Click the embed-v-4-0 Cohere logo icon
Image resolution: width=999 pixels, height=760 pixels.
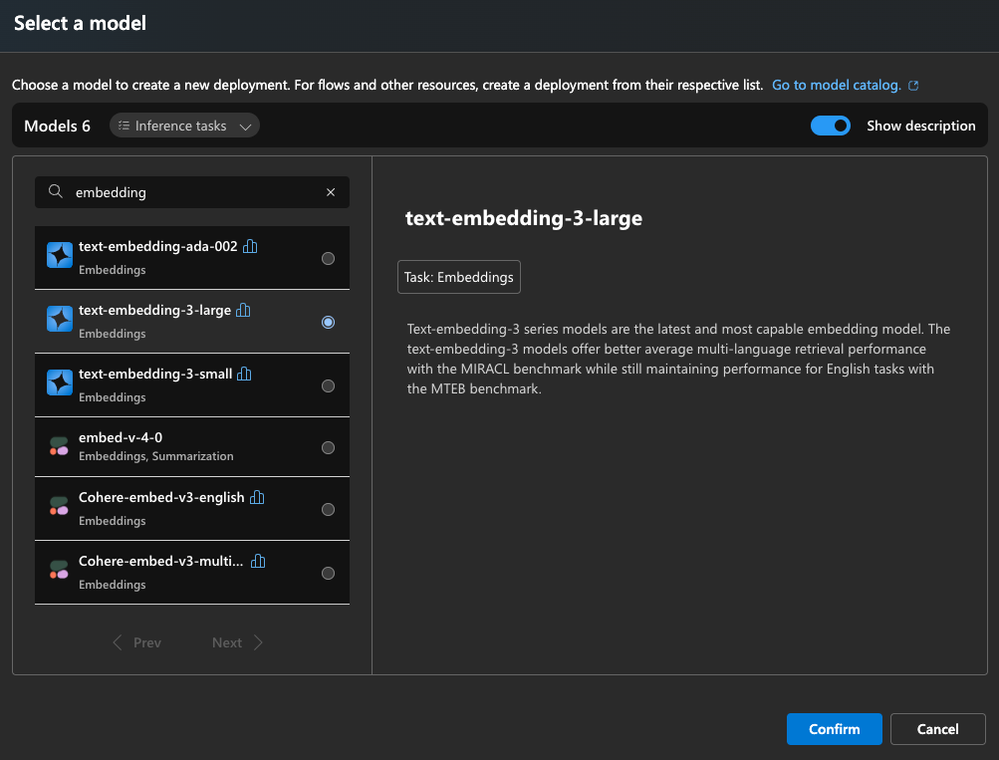click(59, 448)
